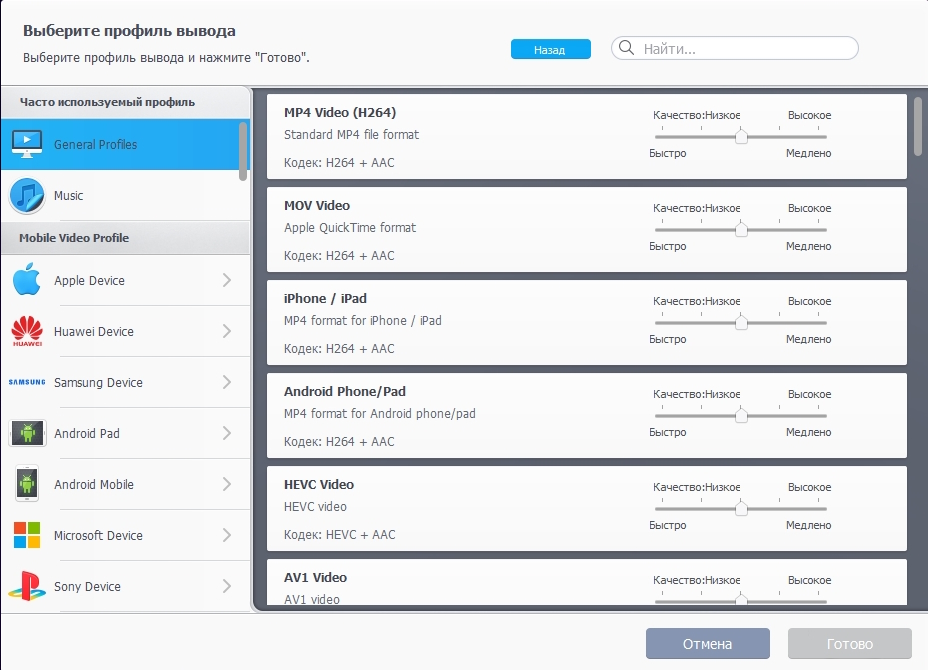Click the magnifier search icon
The width and height of the screenshot is (928, 670).
pyautogui.click(x=626, y=48)
